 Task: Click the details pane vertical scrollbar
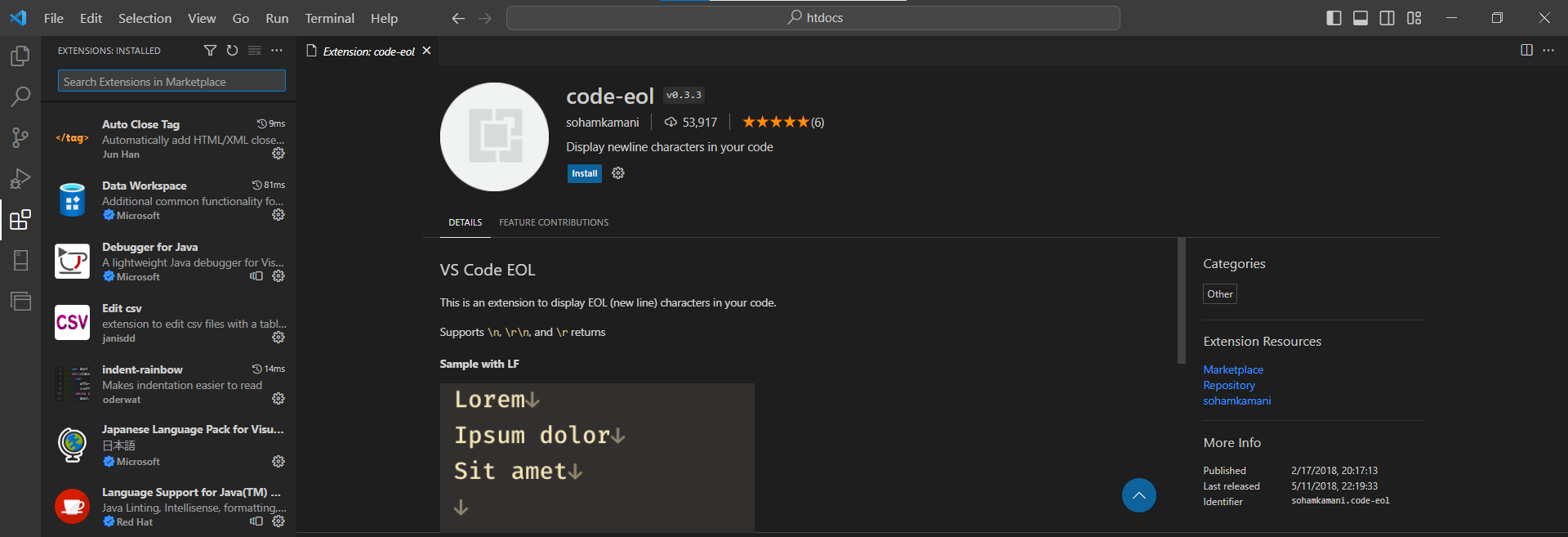pos(1181,301)
